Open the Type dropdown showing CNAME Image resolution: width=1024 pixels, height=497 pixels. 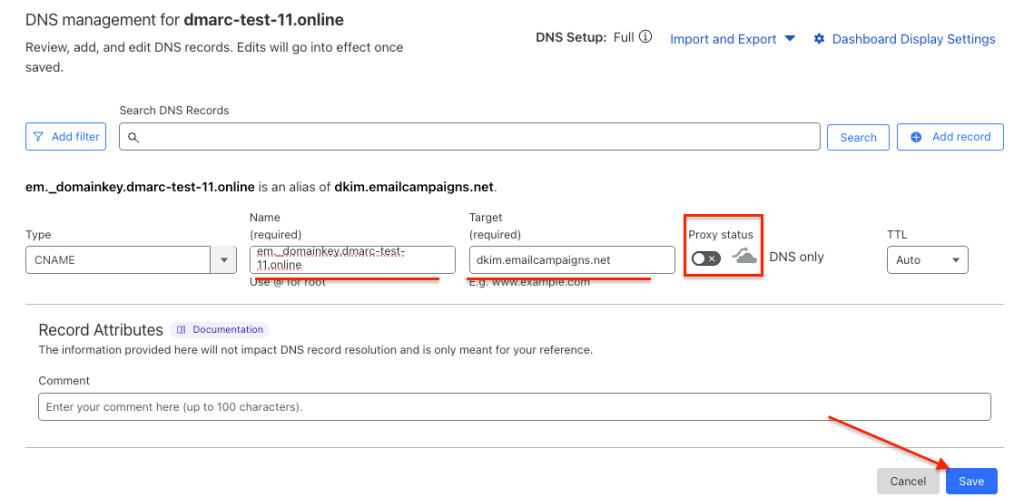coord(130,260)
